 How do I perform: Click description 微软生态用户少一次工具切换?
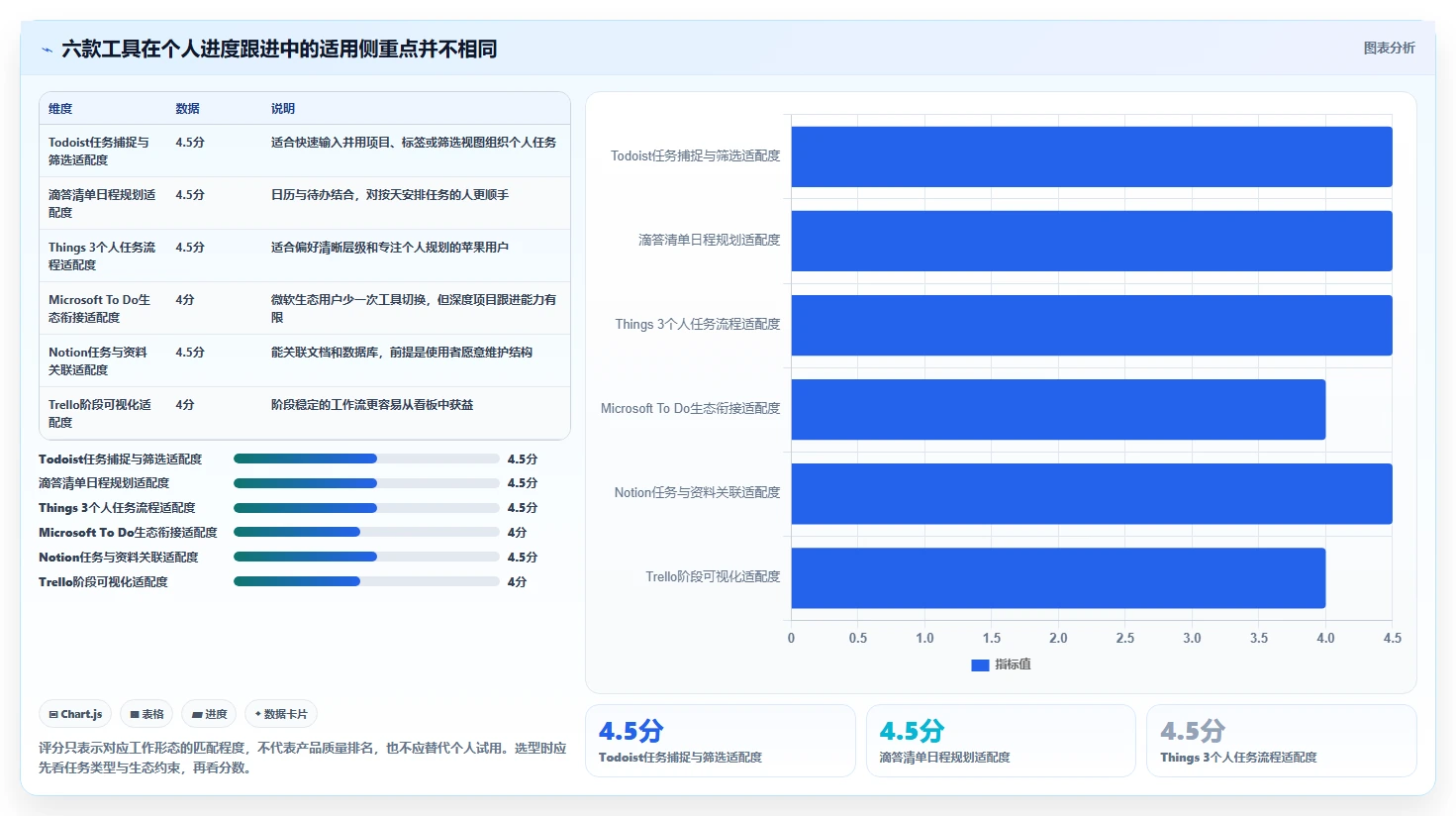pyautogui.click(x=414, y=308)
